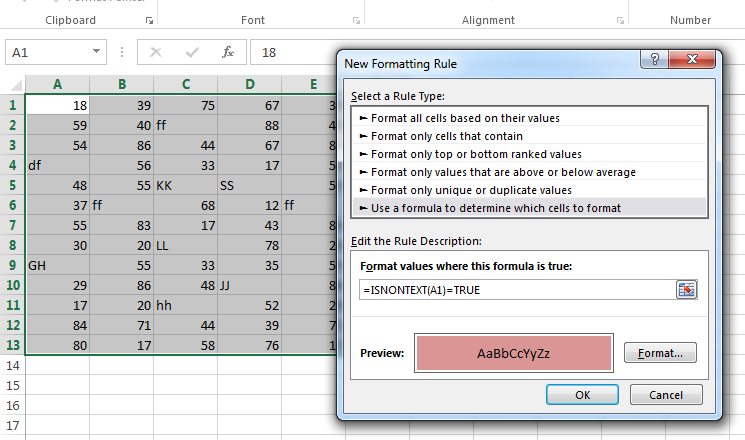Click cell D8 containing 78
This screenshot has width=745, height=440.
pos(250,245)
